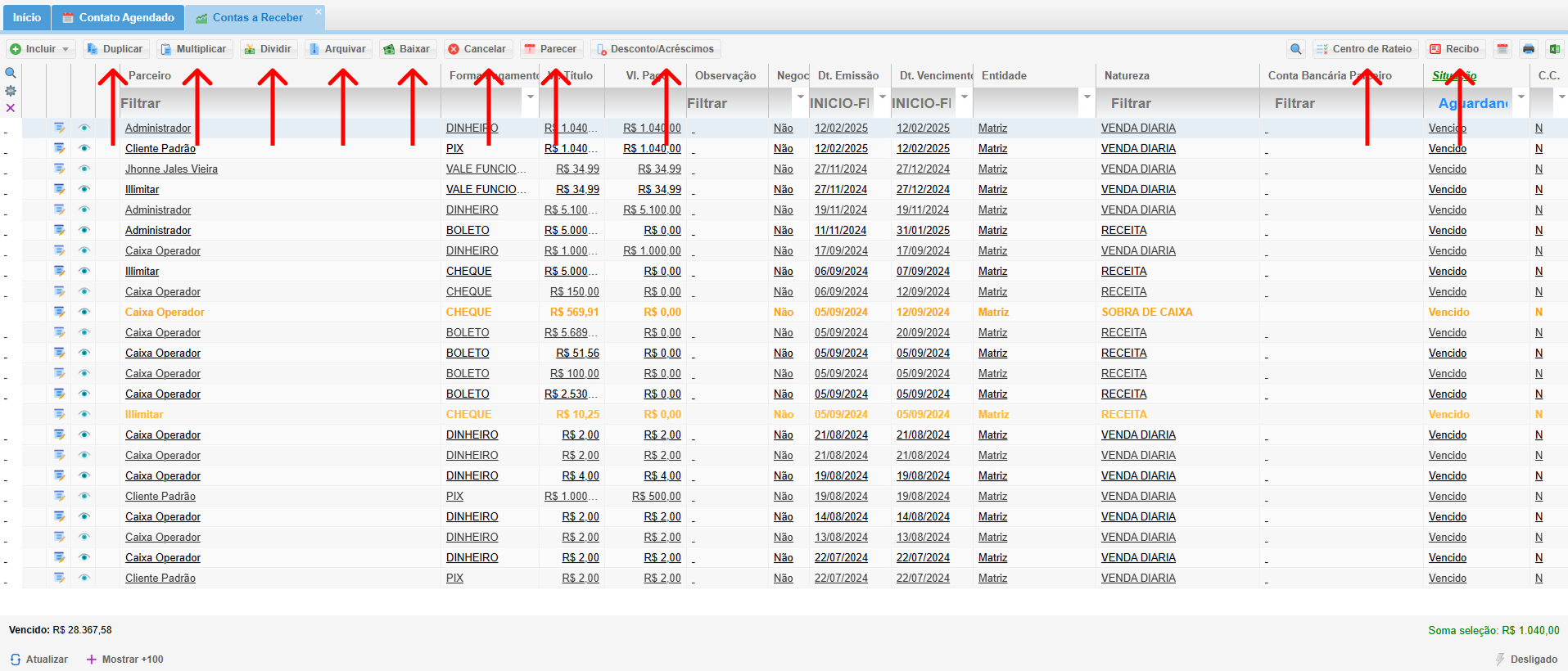Click the Baixar toolbar button

tap(407, 49)
